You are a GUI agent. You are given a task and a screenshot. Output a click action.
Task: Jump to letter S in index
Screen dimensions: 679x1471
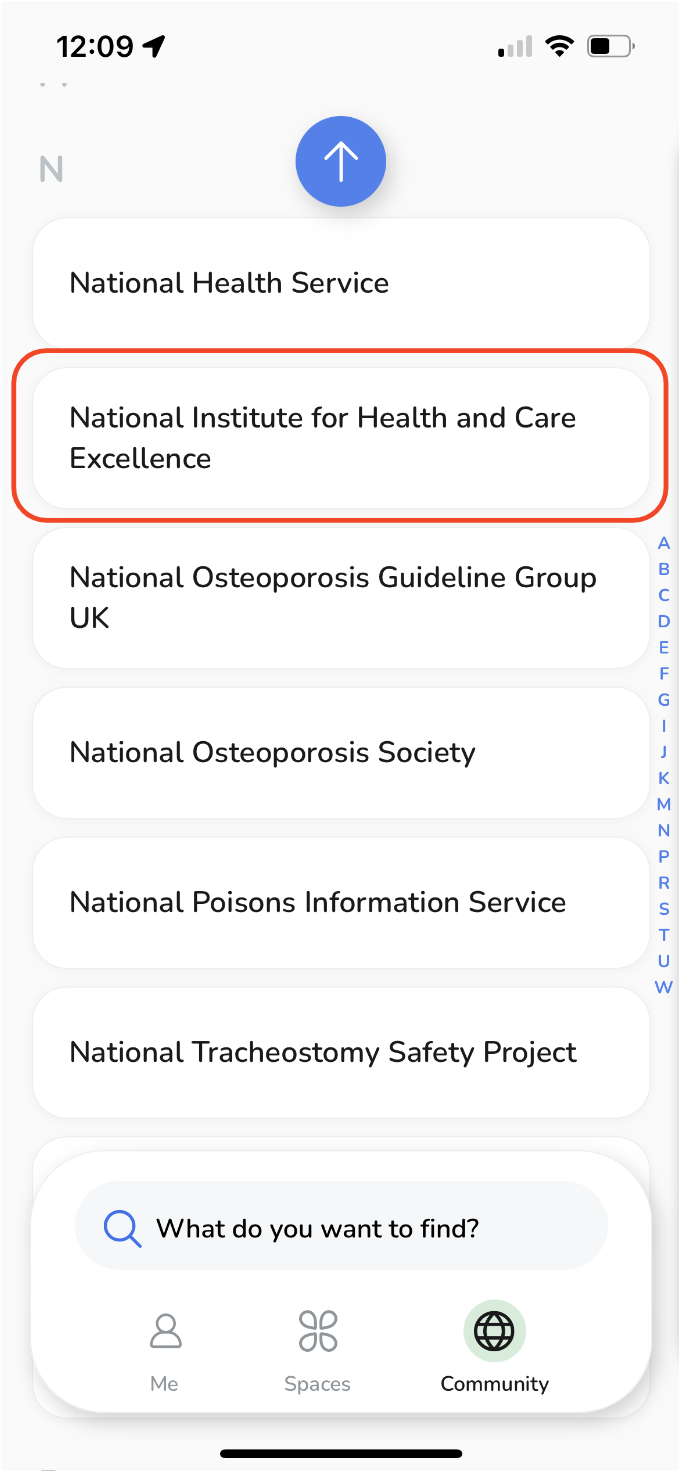tap(664, 909)
